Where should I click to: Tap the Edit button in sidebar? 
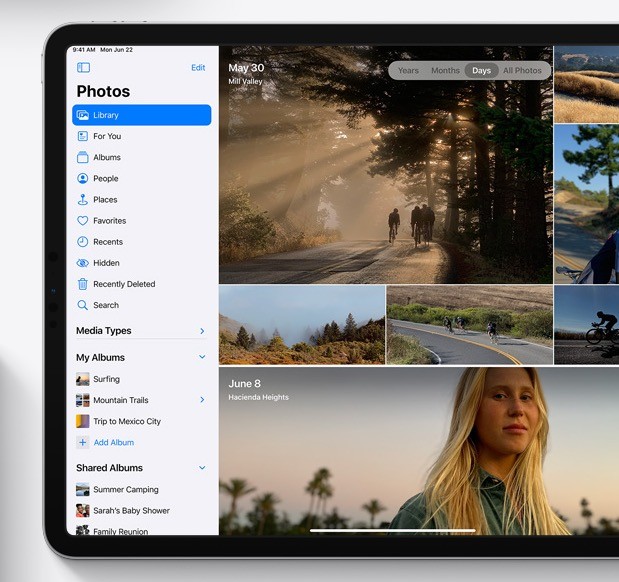(198, 68)
